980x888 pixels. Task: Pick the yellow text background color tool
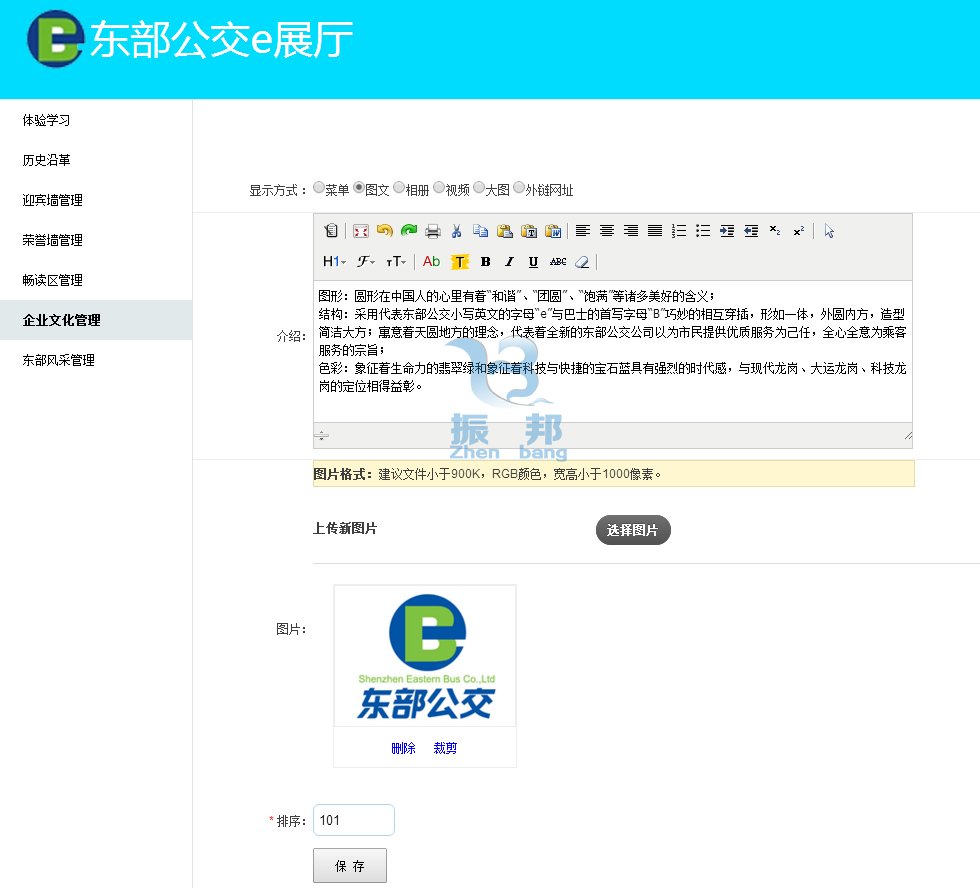pos(459,262)
